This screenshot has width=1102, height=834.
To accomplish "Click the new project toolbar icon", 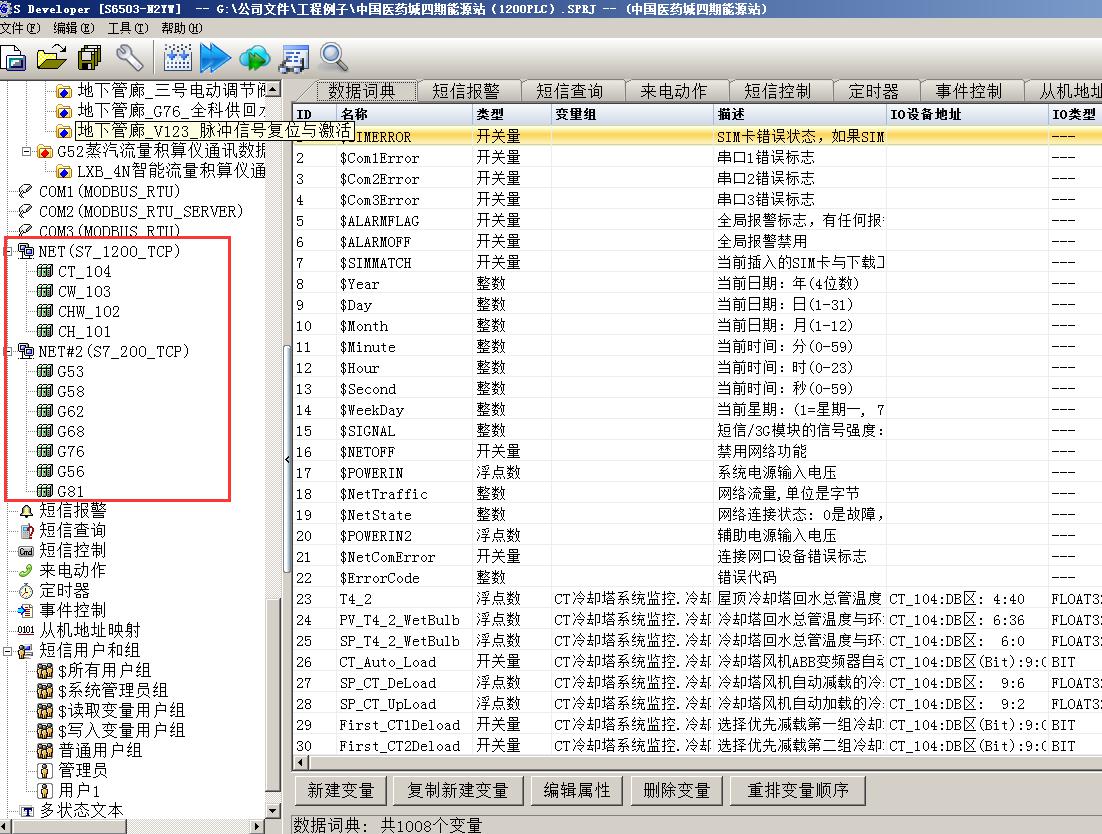I will (x=13, y=58).
